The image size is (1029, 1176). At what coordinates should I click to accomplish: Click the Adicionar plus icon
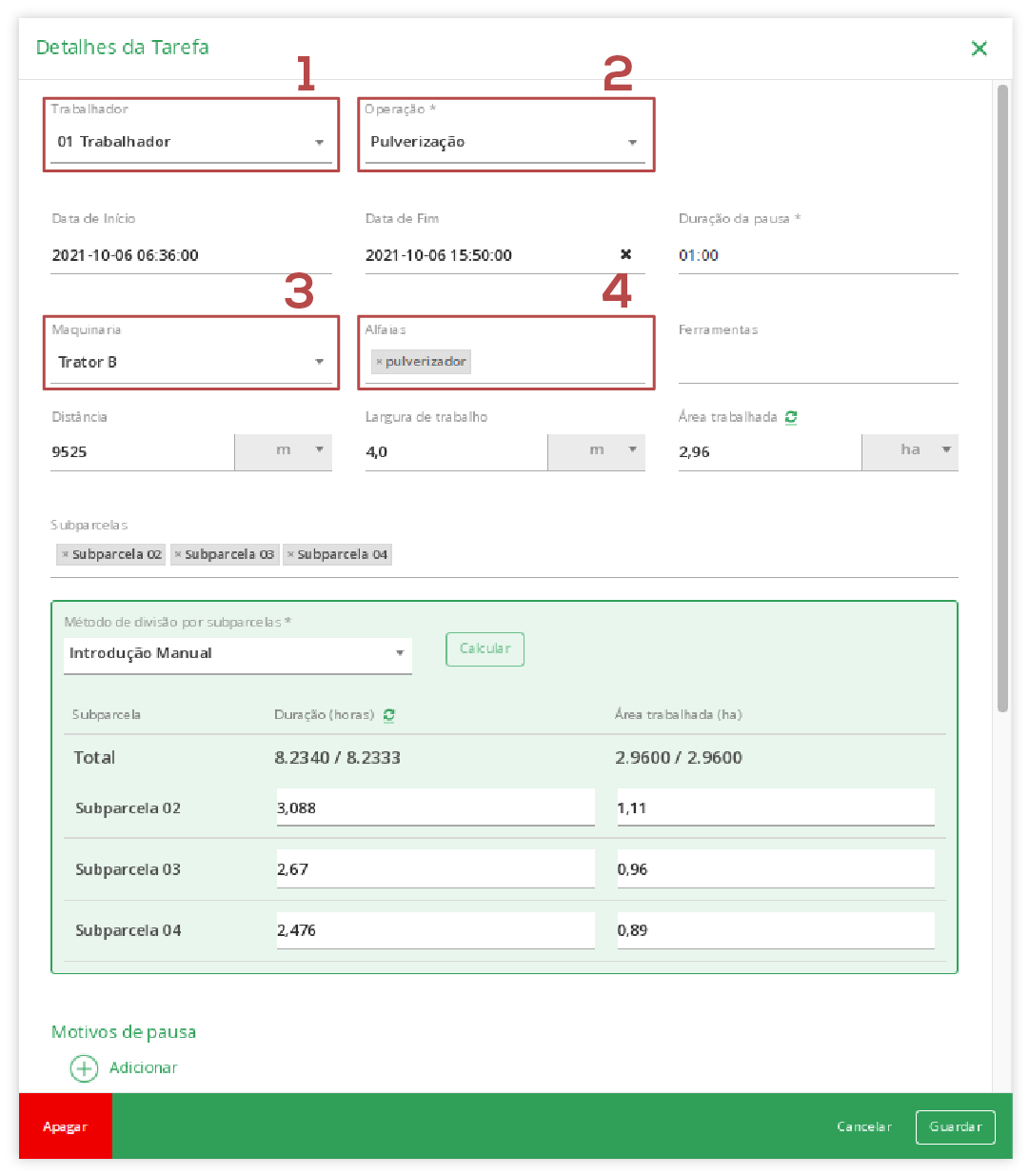coord(84,1068)
